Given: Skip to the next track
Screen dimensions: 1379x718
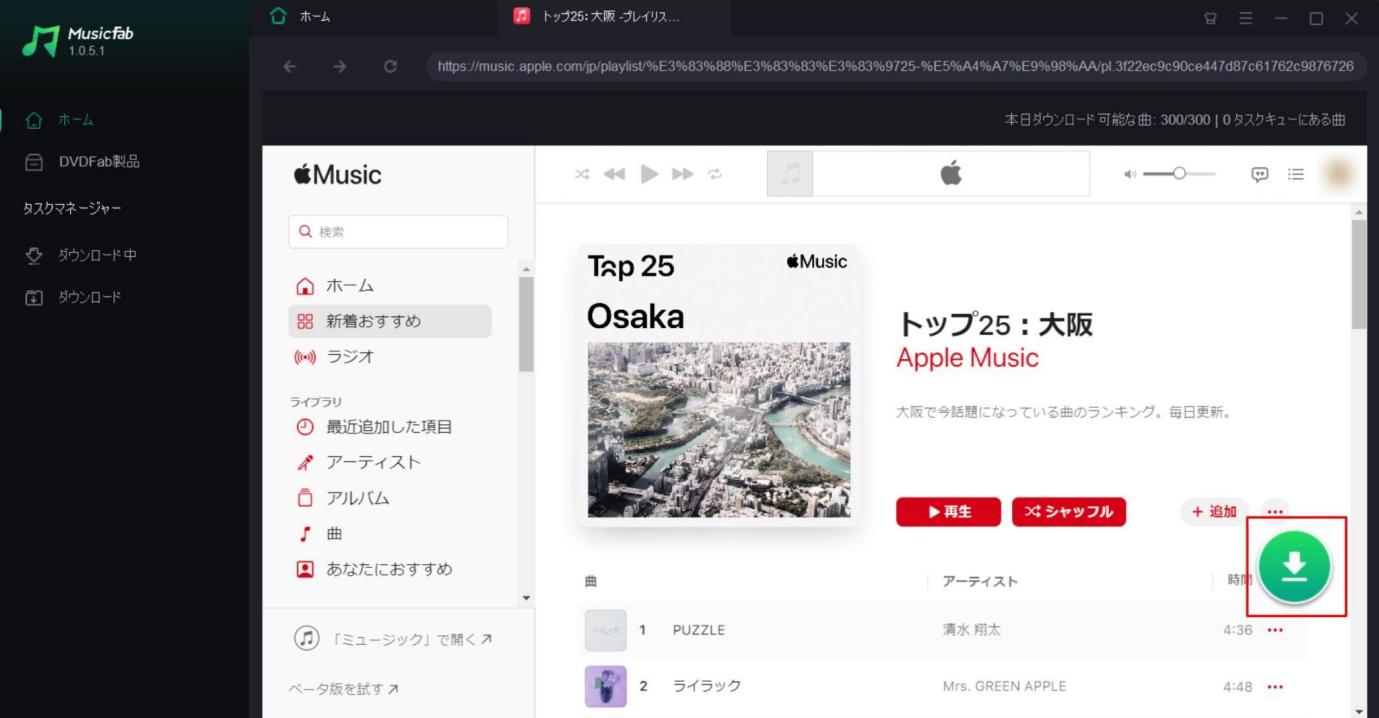Looking at the screenshot, I should [x=683, y=174].
